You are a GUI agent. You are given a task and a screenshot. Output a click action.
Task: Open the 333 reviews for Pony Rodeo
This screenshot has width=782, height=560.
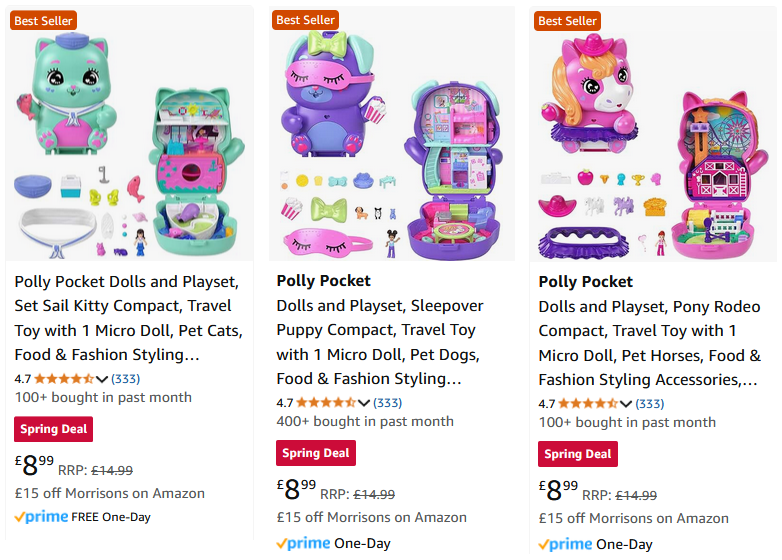[x=649, y=404]
